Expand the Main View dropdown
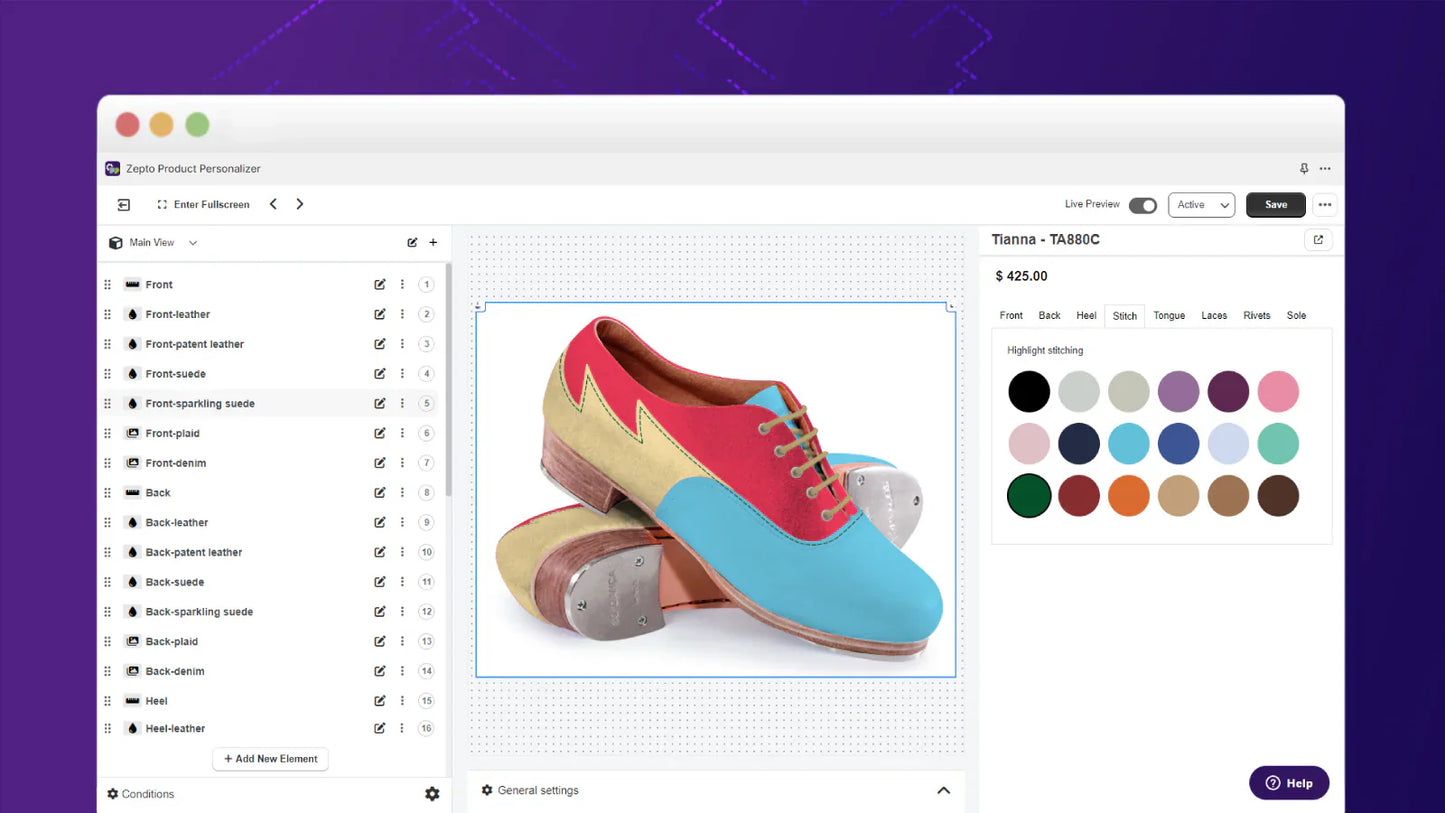1445x813 pixels. pos(193,243)
